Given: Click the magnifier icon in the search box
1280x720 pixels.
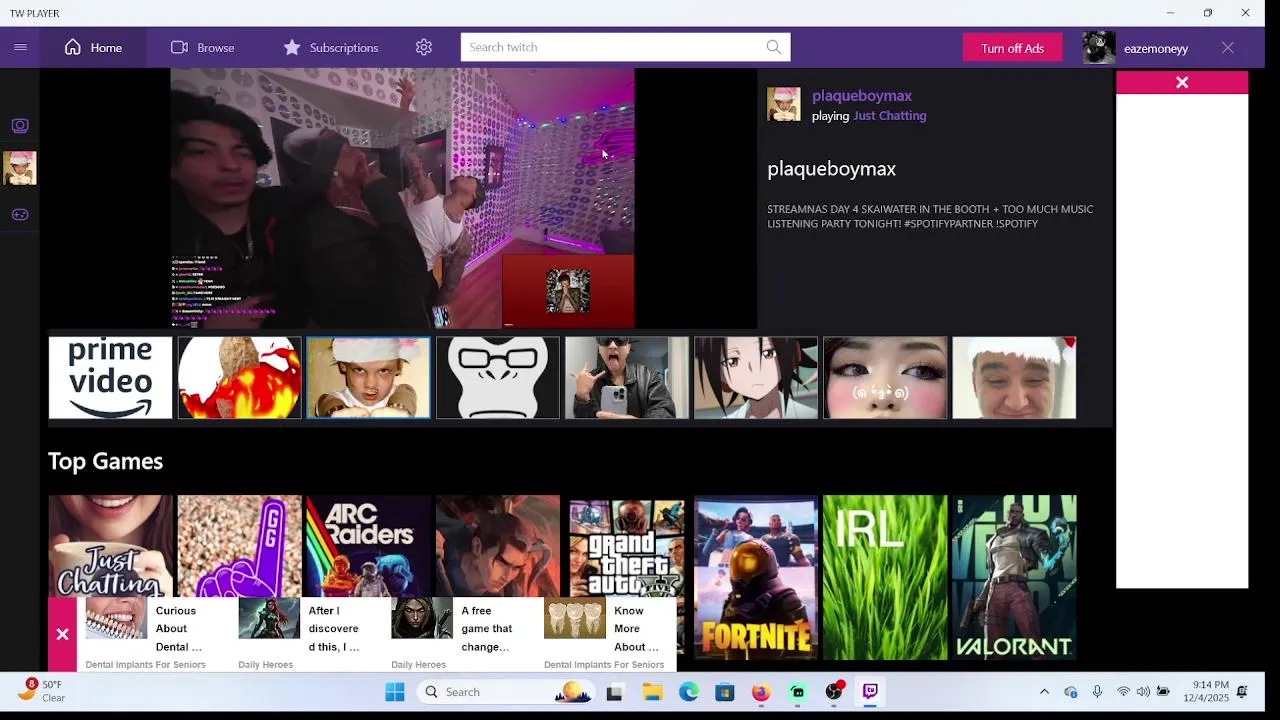Looking at the screenshot, I should [774, 47].
